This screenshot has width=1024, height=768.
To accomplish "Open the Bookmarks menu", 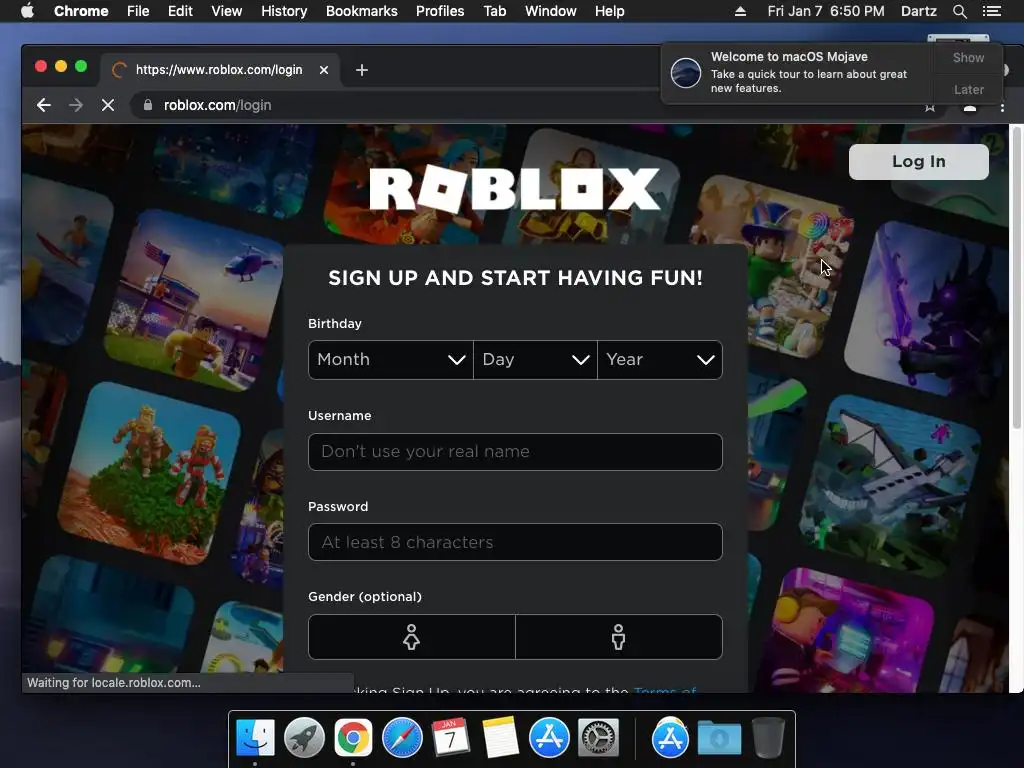I will (362, 11).
